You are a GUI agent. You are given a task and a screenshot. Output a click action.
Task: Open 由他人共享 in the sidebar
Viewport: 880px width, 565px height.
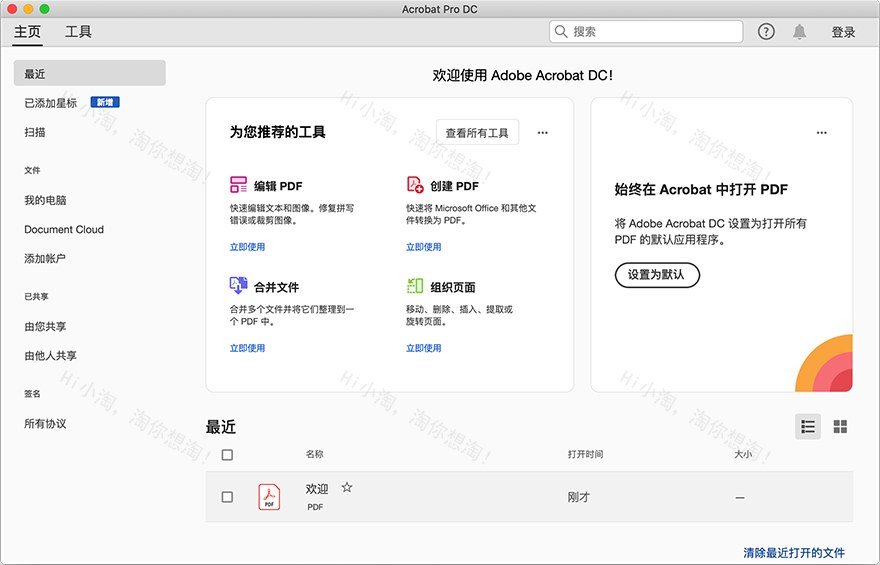pyautogui.click(x=51, y=356)
